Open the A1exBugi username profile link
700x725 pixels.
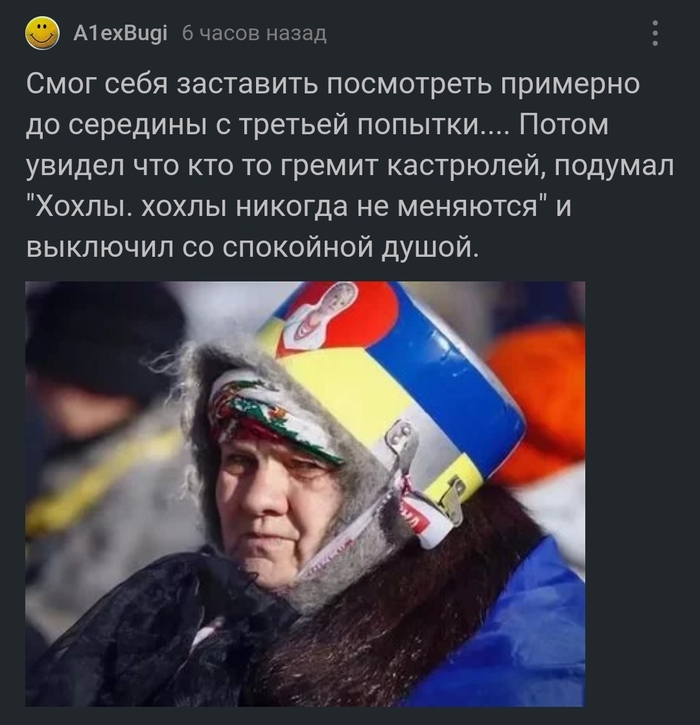[121, 33]
